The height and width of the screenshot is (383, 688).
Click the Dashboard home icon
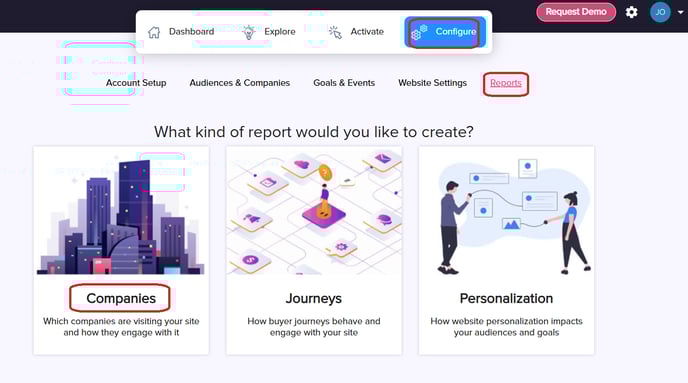[154, 32]
